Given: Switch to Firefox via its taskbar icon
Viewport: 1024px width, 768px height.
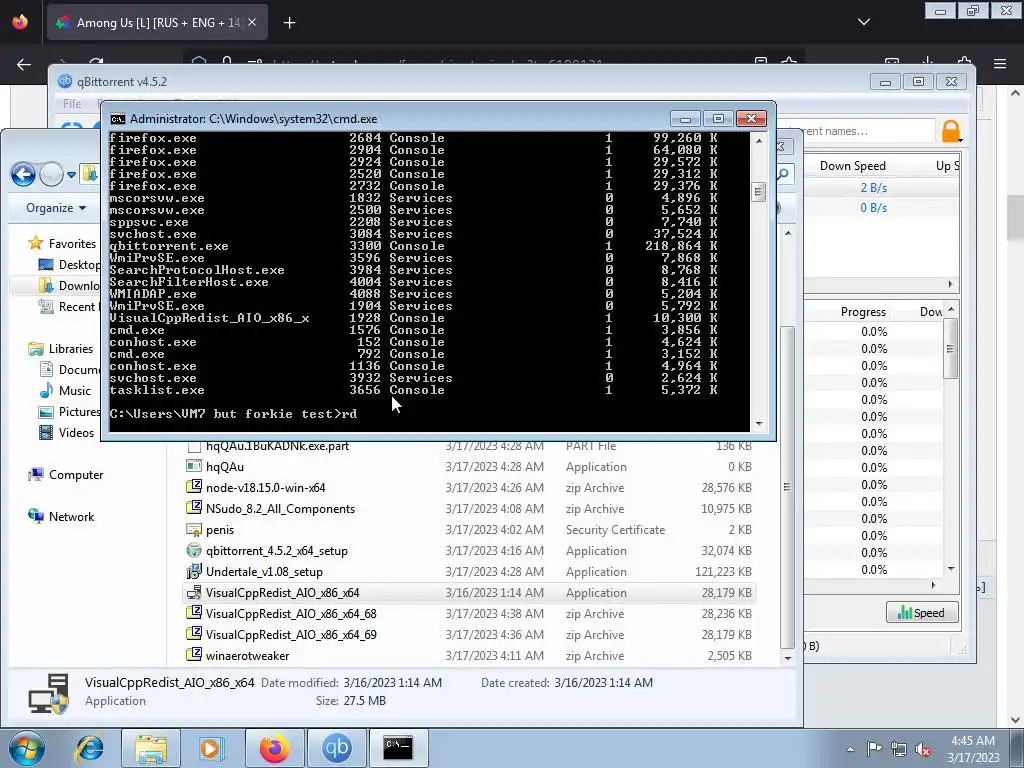Looking at the screenshot, I should point(274,748).
